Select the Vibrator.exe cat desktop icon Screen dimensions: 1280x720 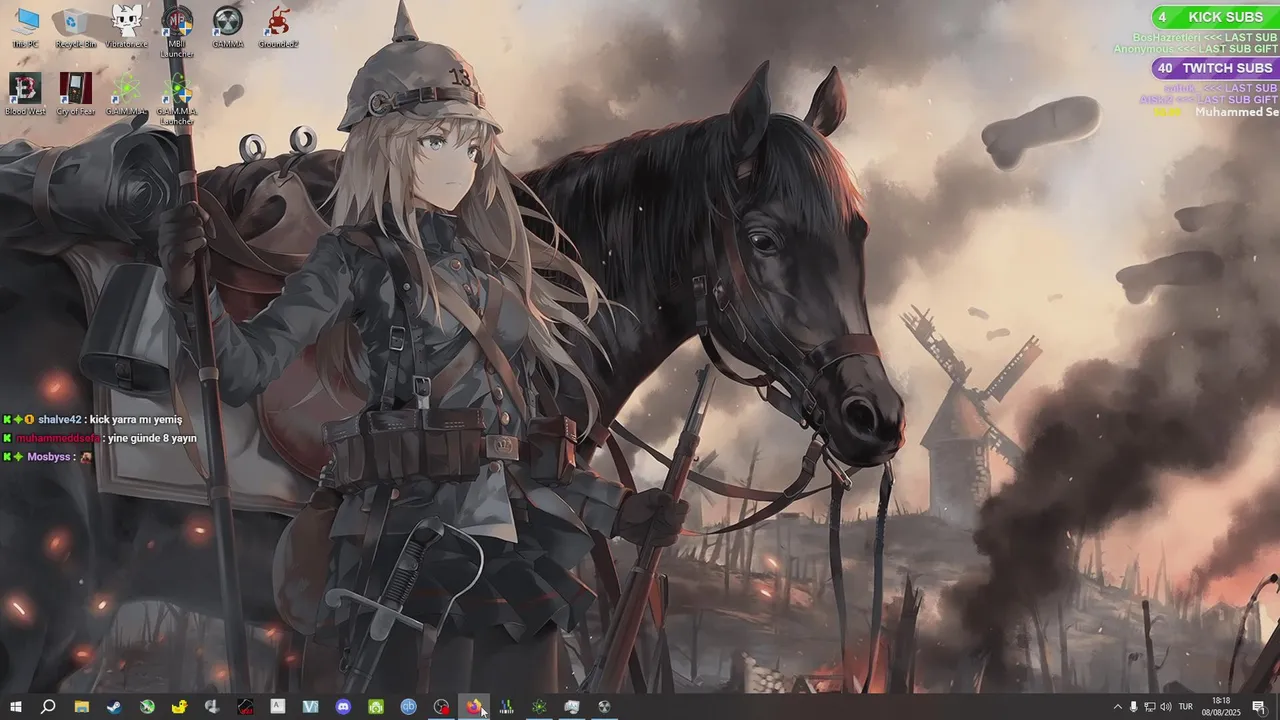pos(126,28)
